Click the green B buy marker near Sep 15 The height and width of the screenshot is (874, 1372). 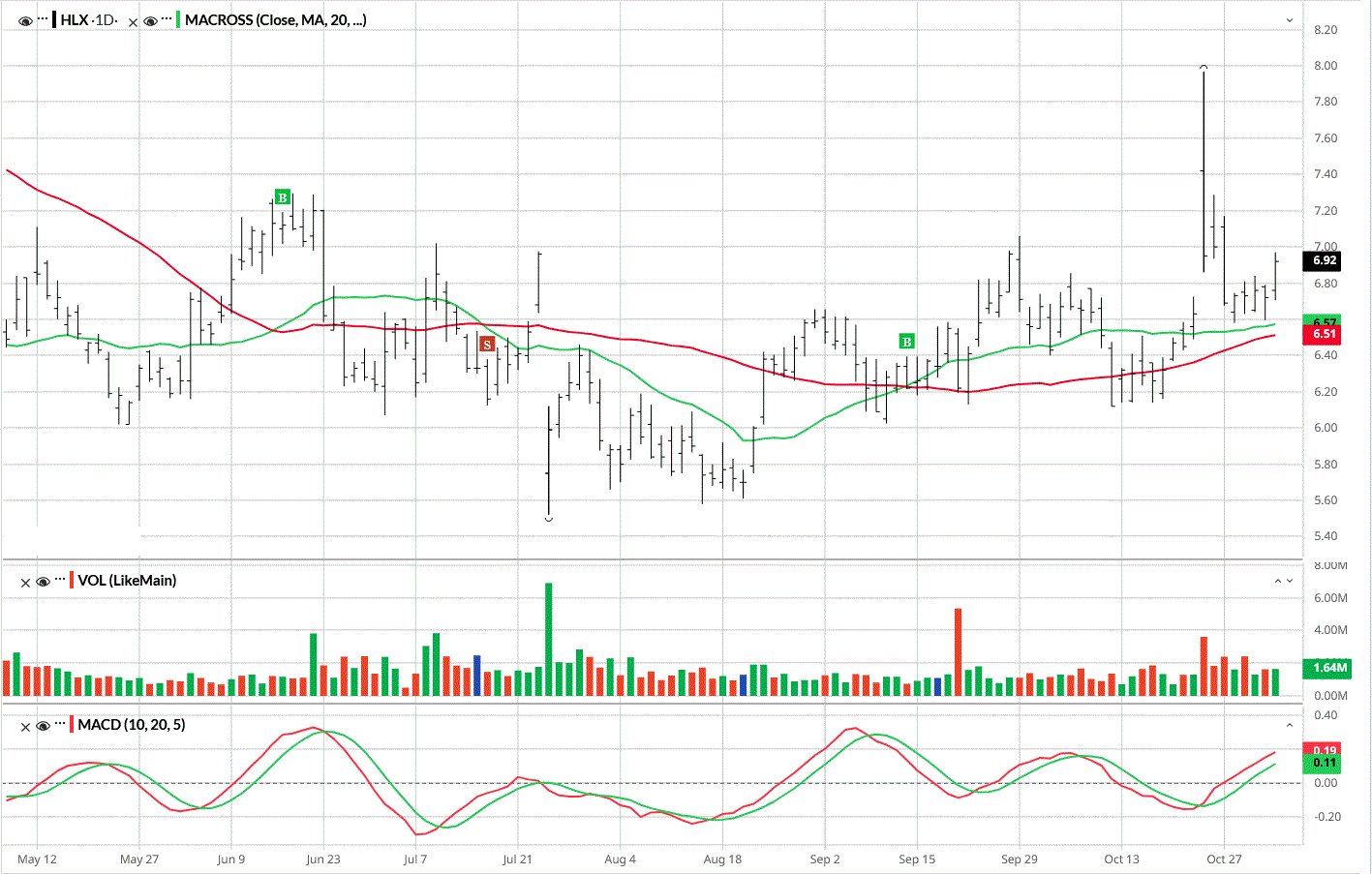[x=906, y=342]
